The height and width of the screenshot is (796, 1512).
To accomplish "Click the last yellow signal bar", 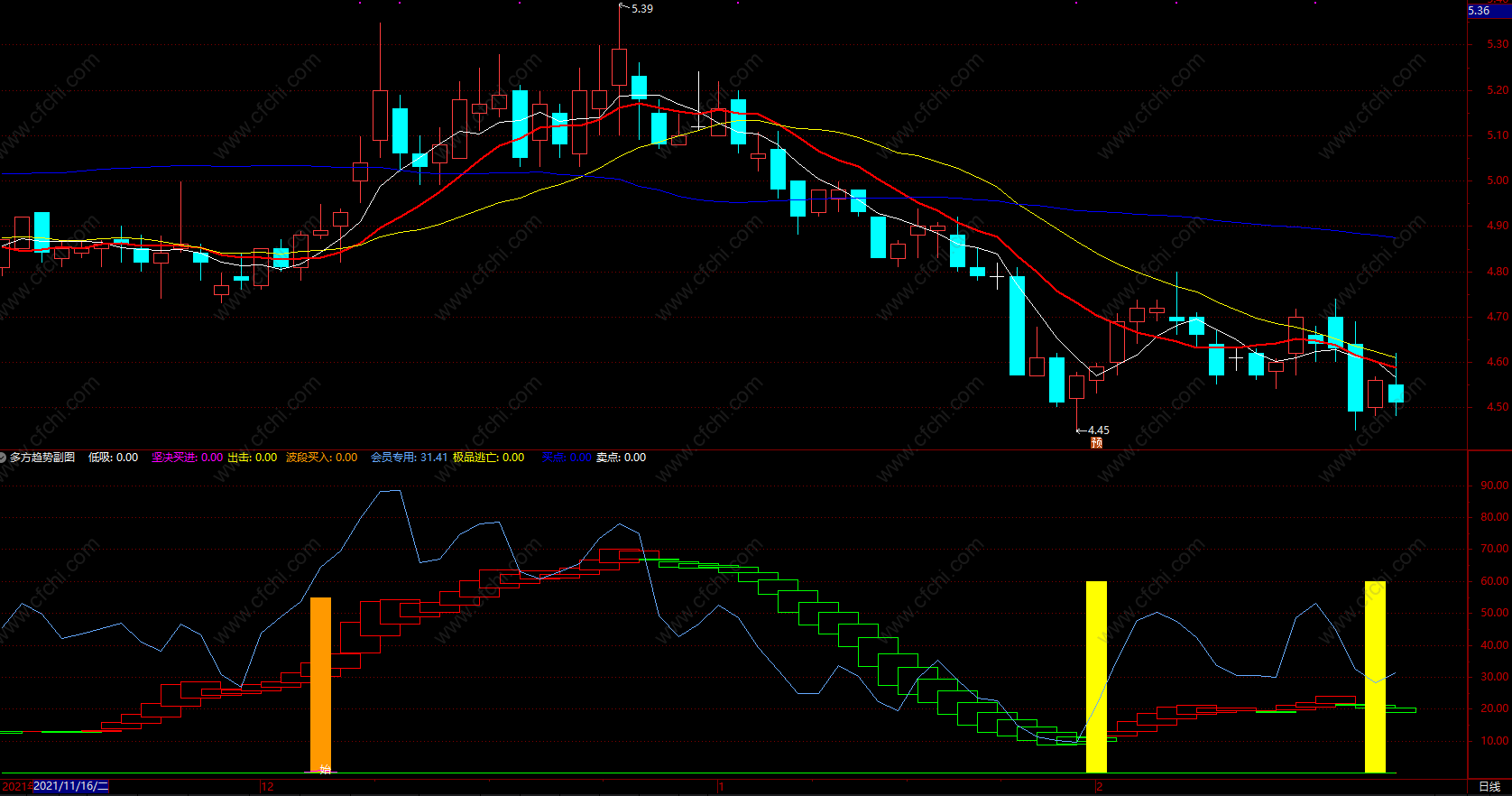I will (x=1375, y=677).
